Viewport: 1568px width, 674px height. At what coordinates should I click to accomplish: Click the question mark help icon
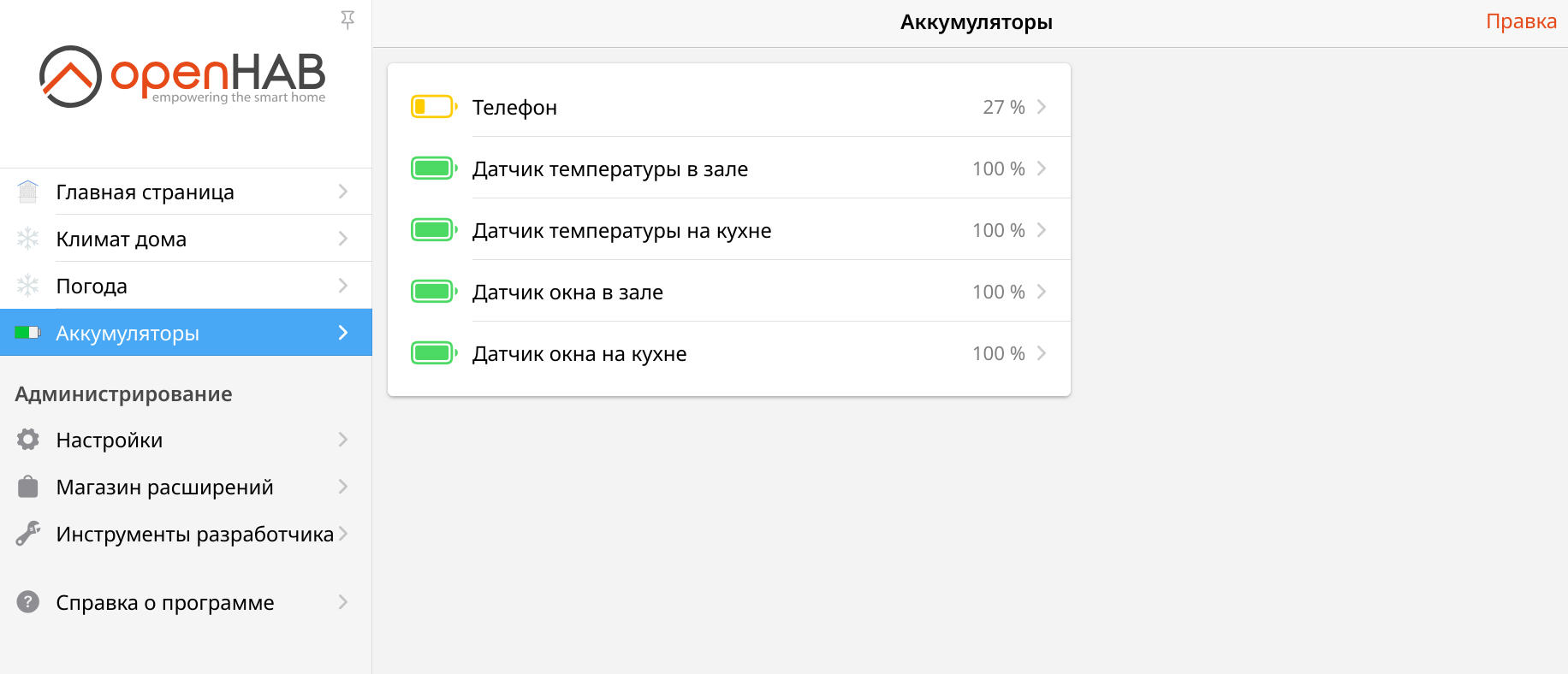pyautogui.click(x=28, y=602)
